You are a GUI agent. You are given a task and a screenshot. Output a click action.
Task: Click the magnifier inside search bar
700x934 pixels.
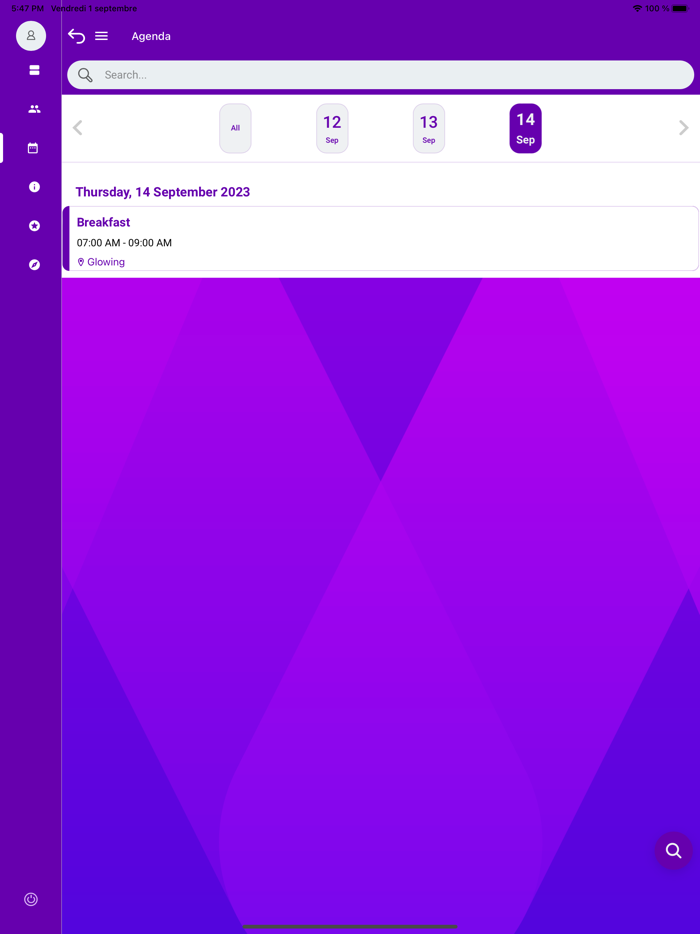(x=85, y=75)
